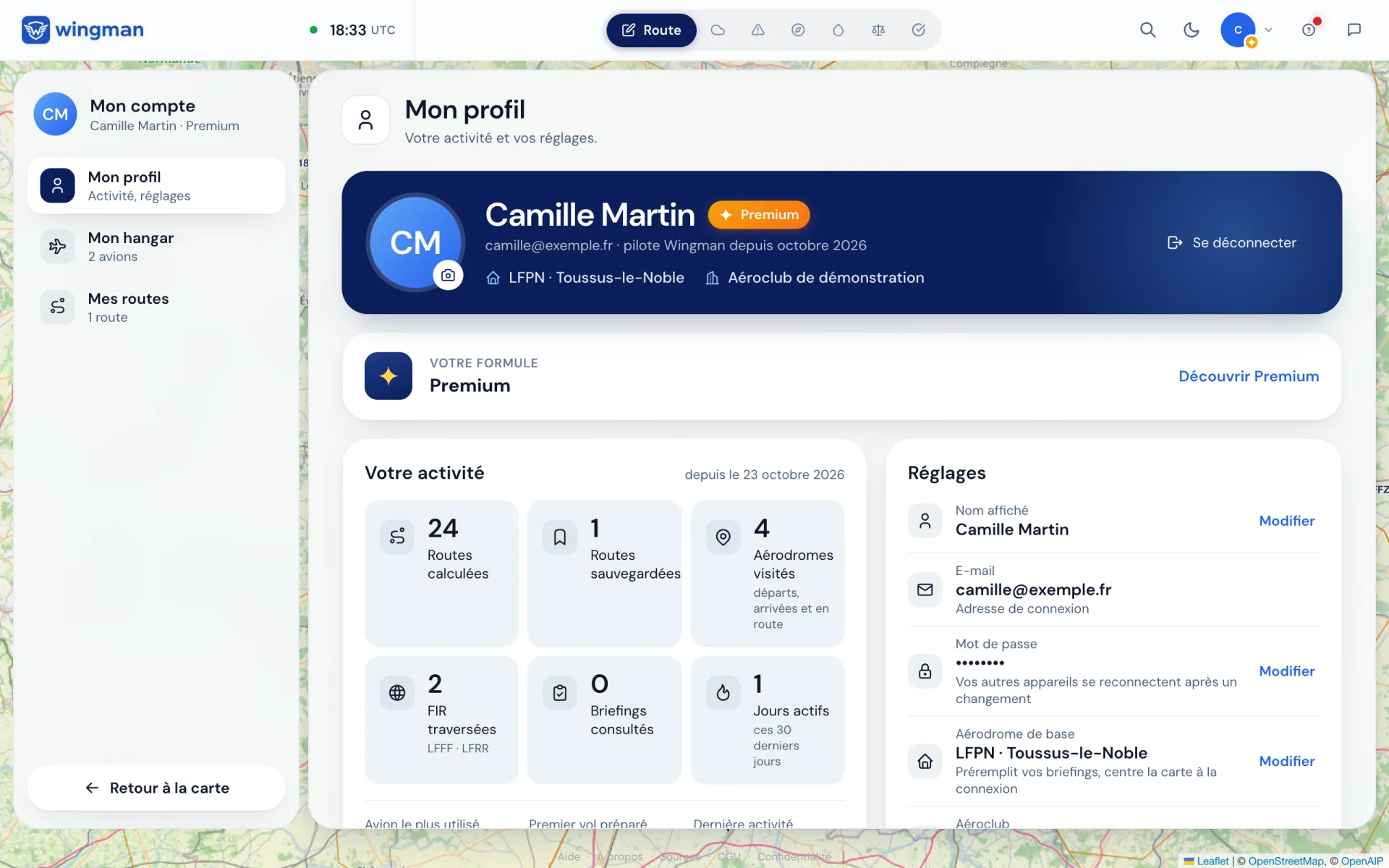Open Mes routes in the sidebar
Viewport: 1389px width, 868px height.
(156, 307)
